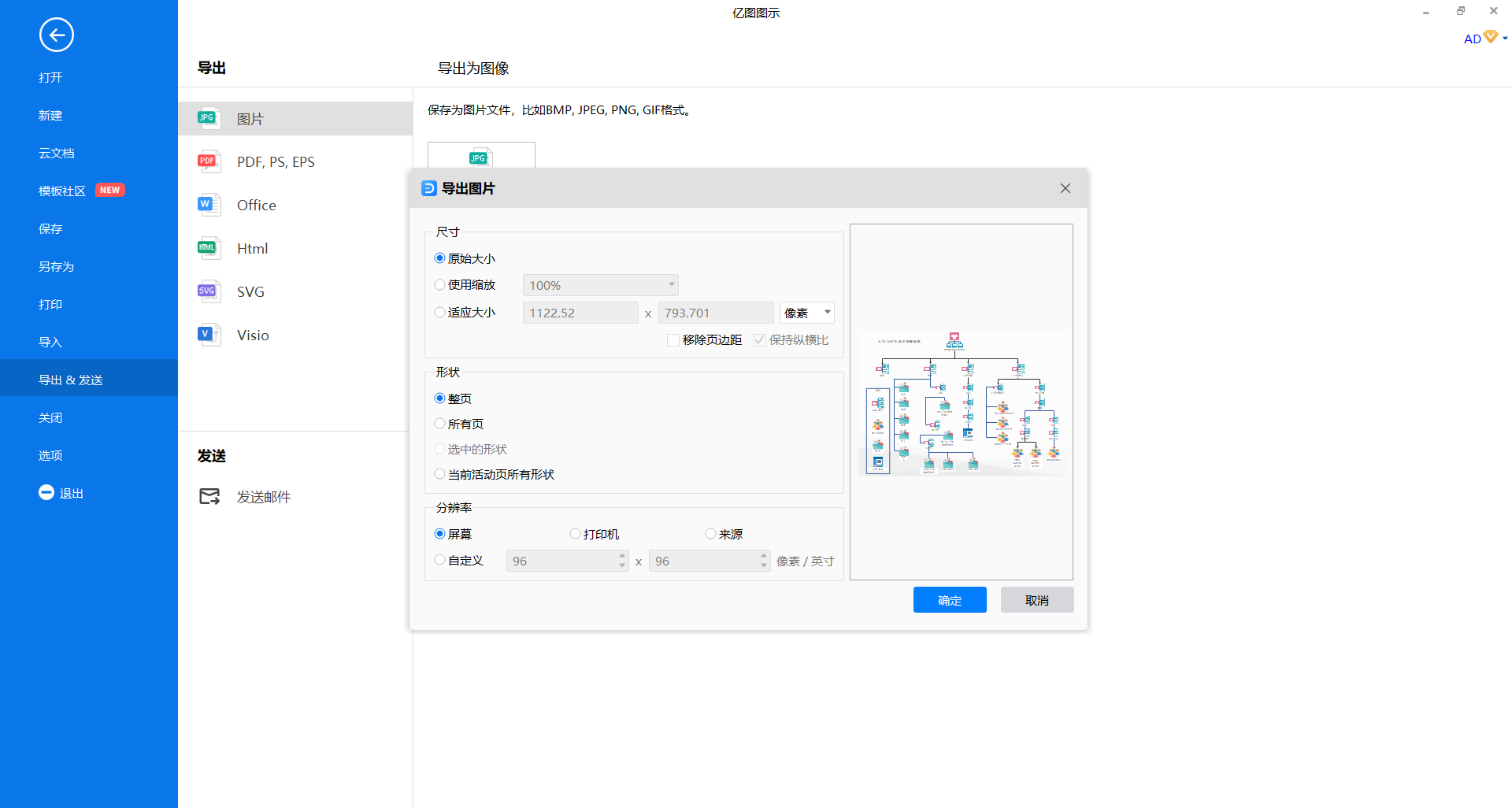The height and width of the screenshot is (808, 1512).
Task: Select the 适应大小 radio option
Action: [439, 312]
